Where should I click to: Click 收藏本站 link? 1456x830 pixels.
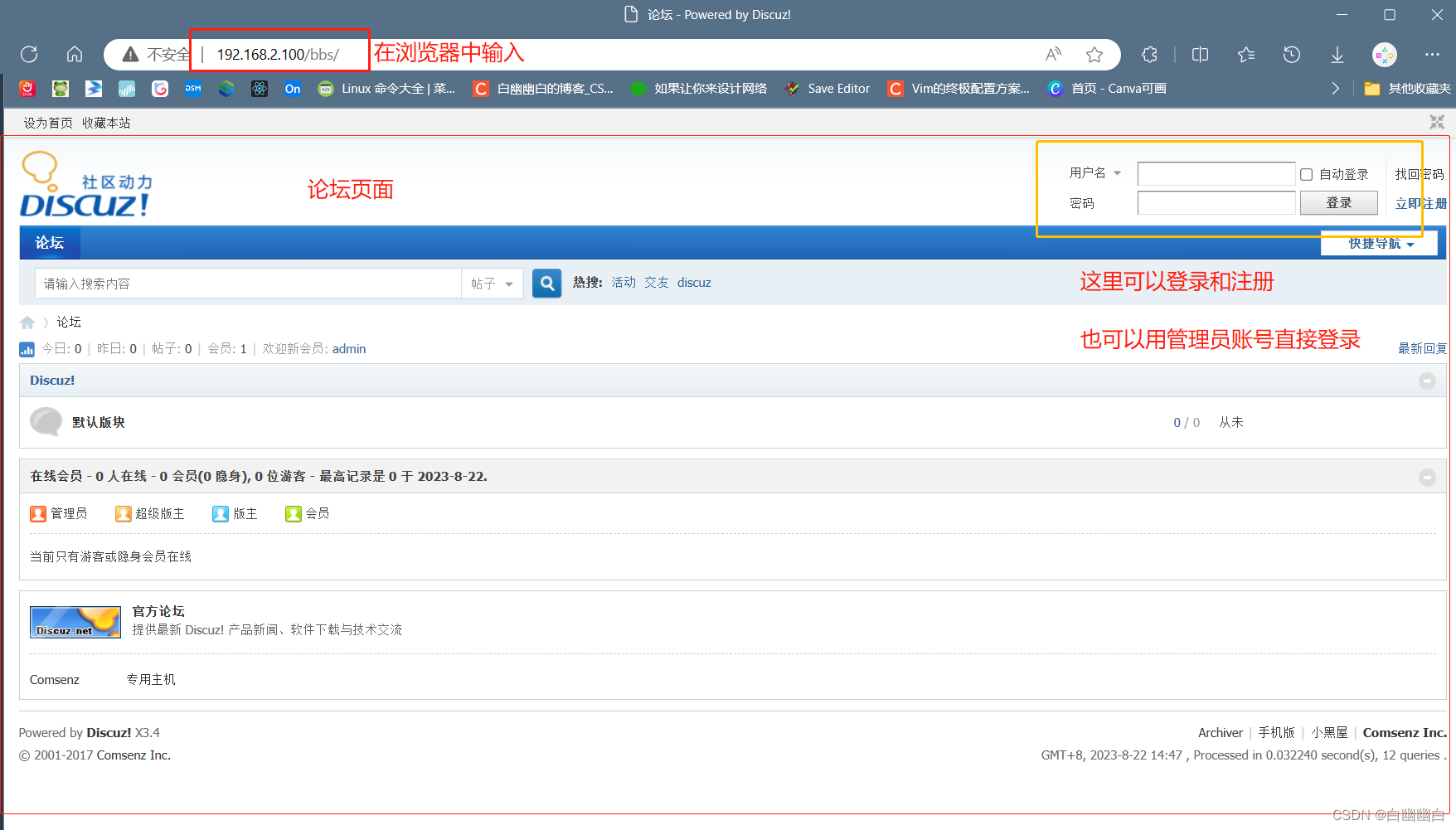point(106,123)
